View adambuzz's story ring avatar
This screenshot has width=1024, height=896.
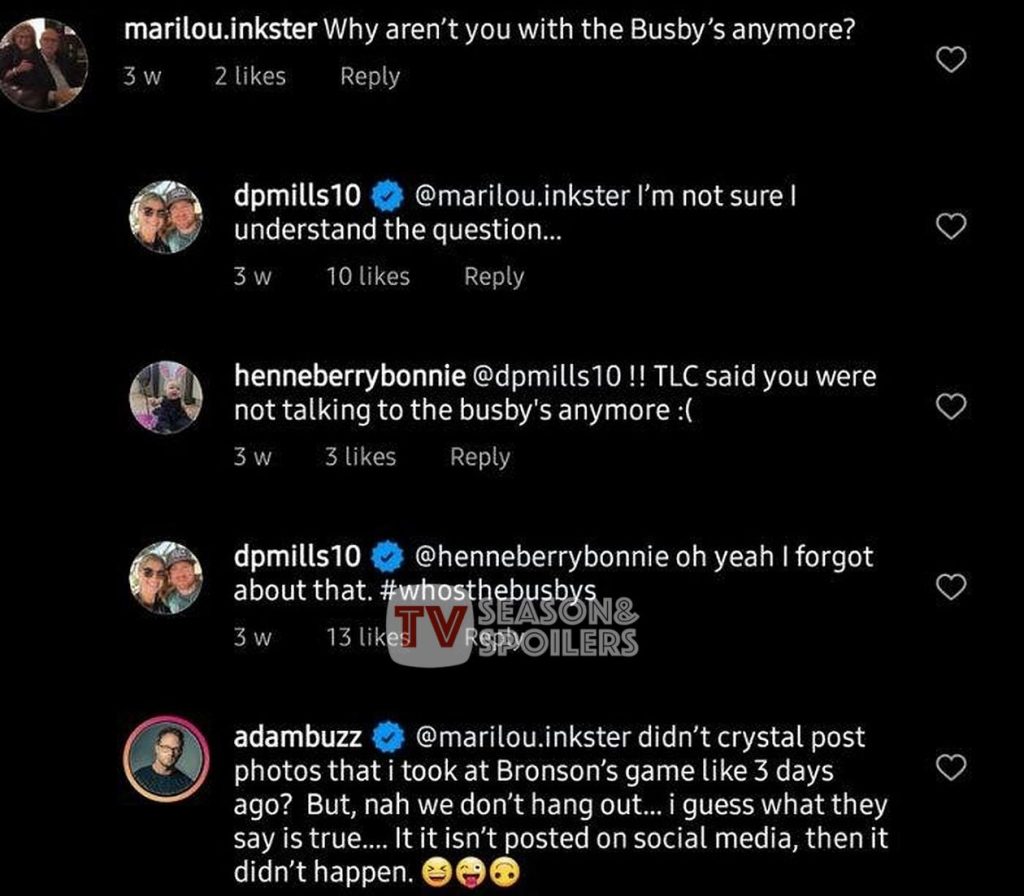coord(166,758)
